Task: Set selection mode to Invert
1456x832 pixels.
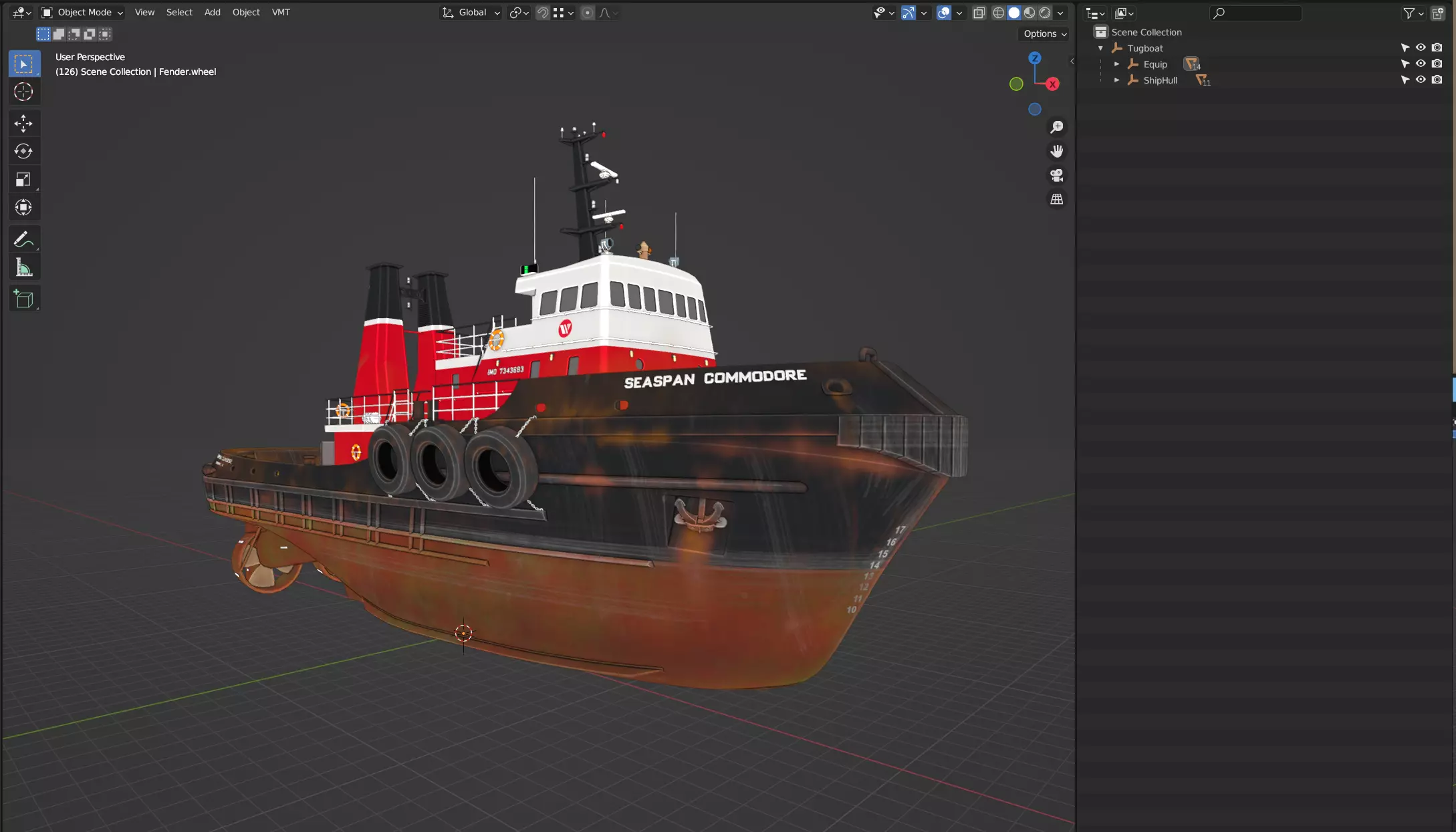Action: pyautogui.click(x=90, y=34)
